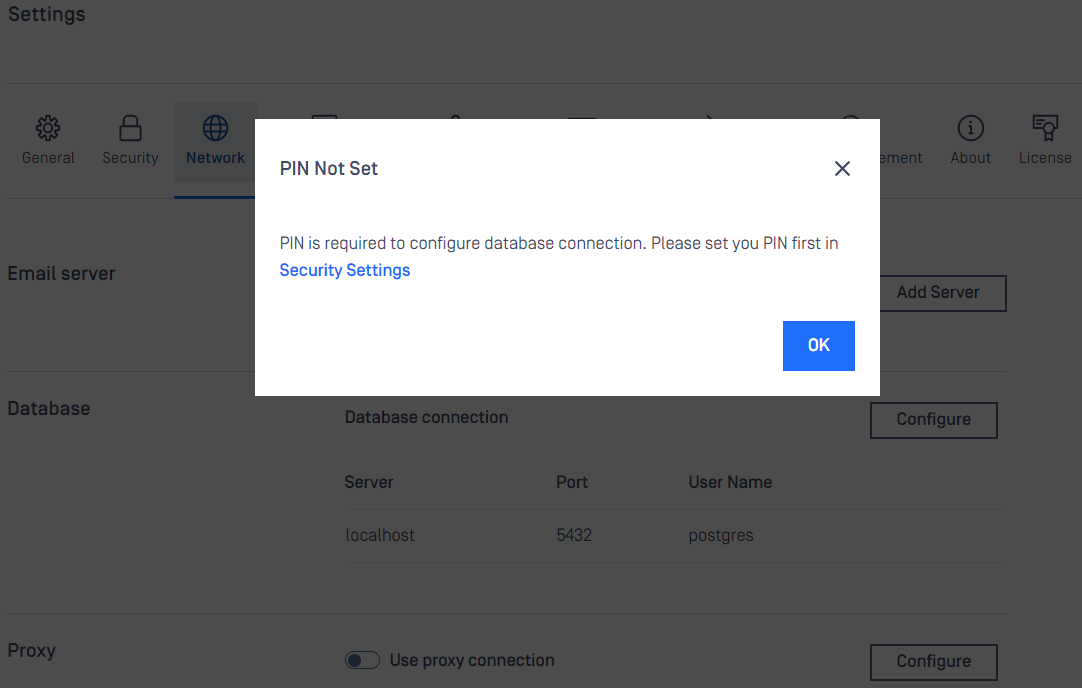This screenshot has height=688, width=1082.
Task: Close the PIN Not Set dialog
Action: (842, 168)
